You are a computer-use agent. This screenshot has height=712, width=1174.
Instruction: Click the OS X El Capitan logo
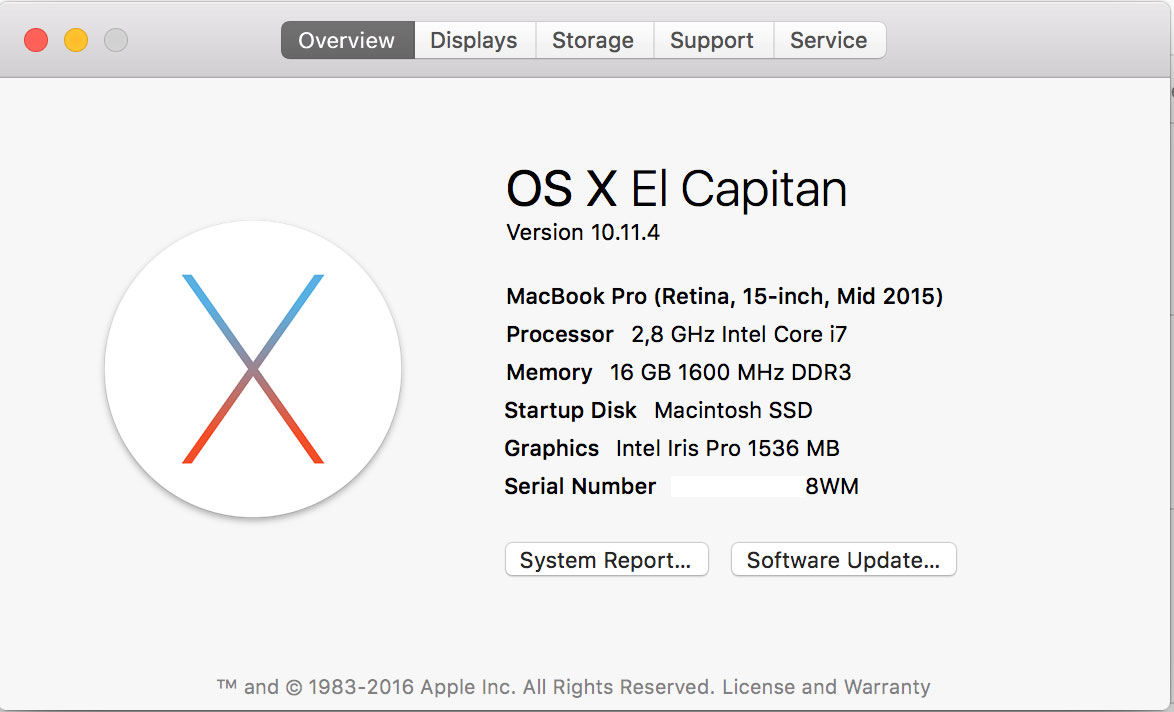pos(253,369)
